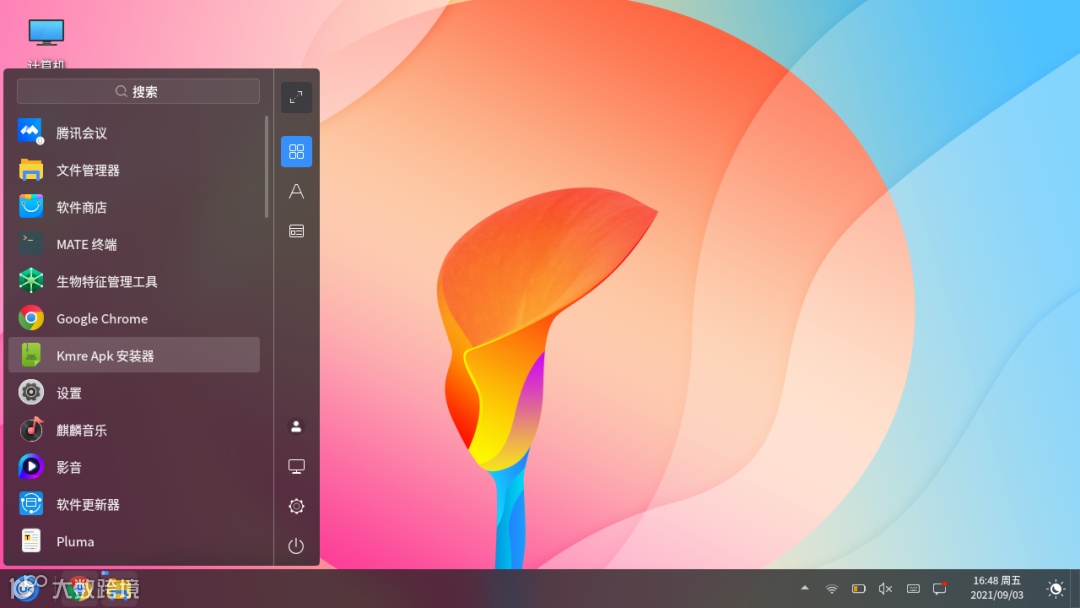The height and width of the screenshot is (608, 1080).
Task: Open keyboard input method tray icon
Action: pyautogui.click(x=913, y=589)
